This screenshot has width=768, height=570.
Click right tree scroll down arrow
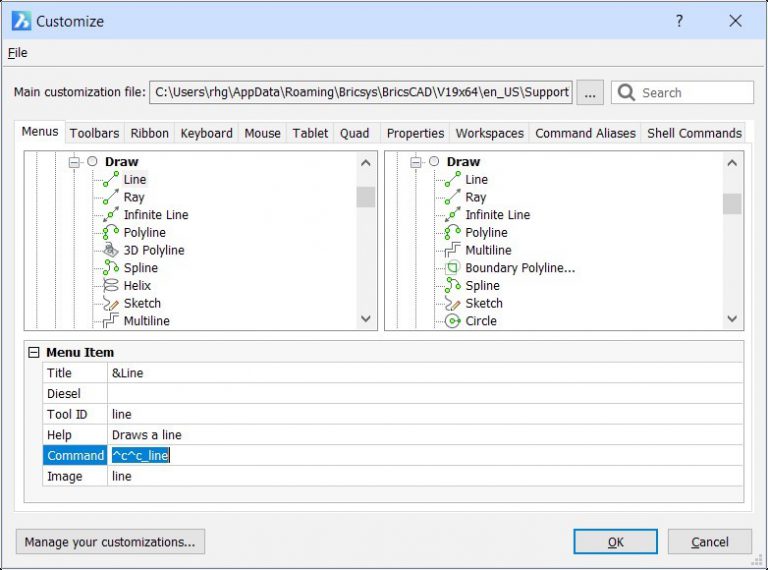click(x=732, y=318)
